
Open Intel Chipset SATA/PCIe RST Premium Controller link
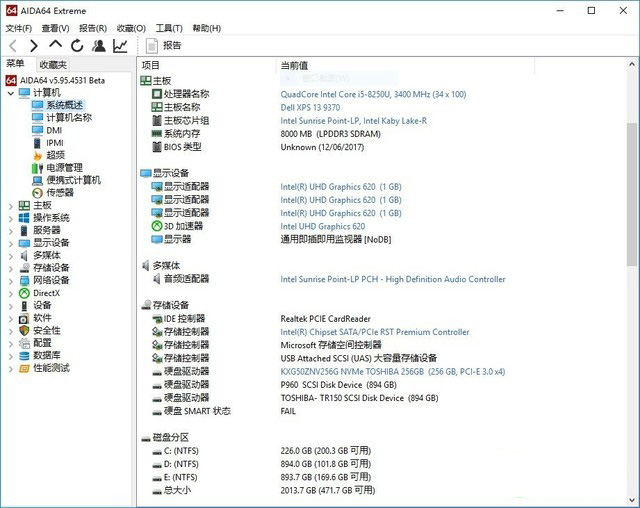pyautogui.click(x=375, y=332)
